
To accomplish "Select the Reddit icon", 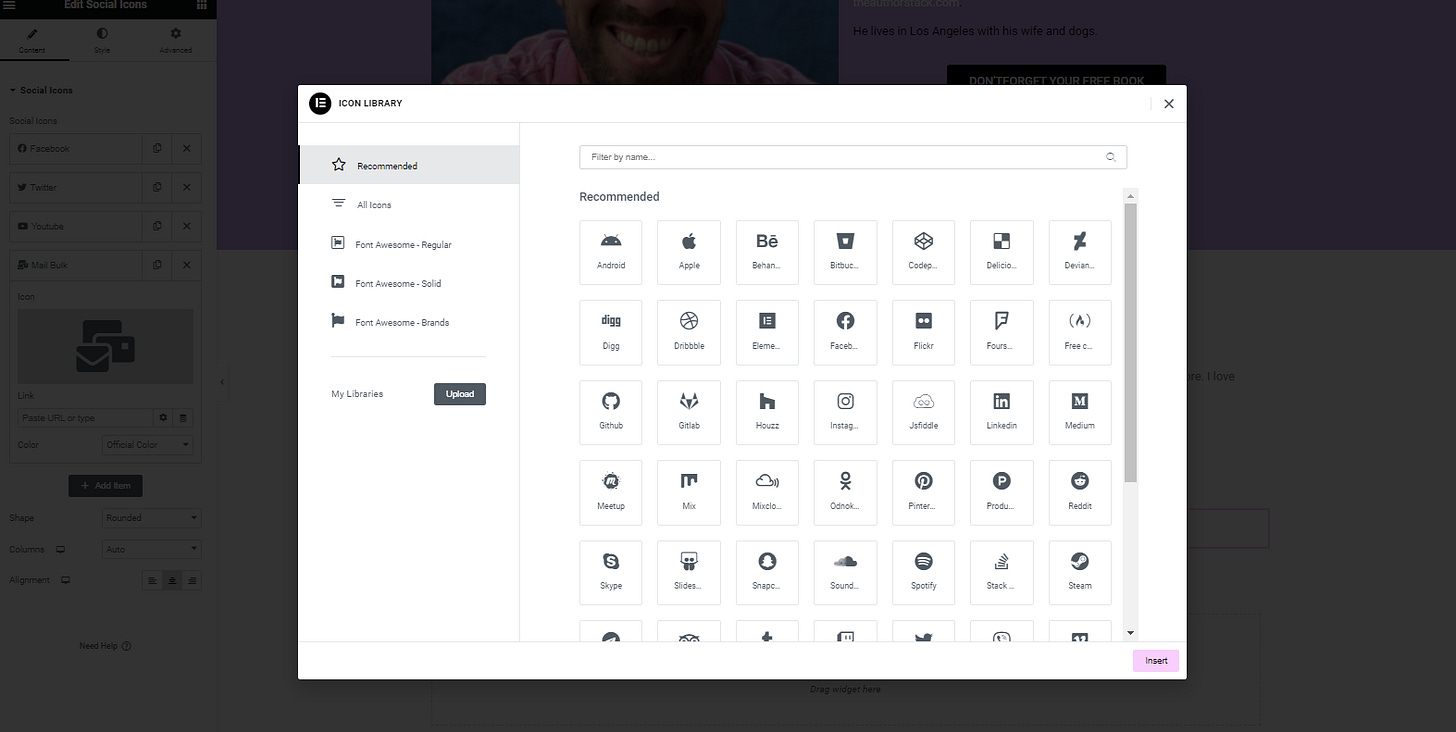I will pyautogui.click(x=1080, y=492).
